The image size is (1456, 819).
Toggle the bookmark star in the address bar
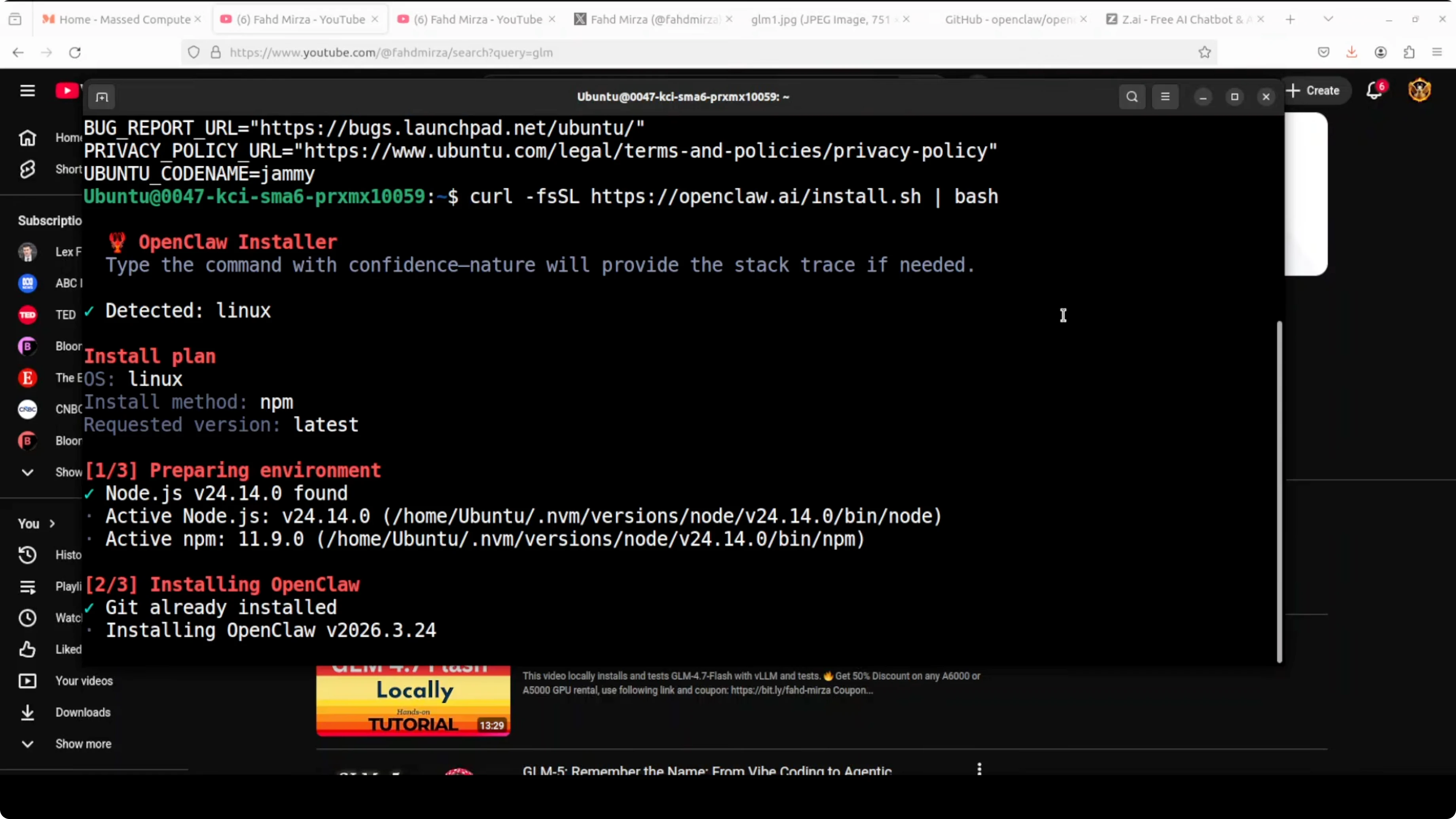click(x=1204, y=52)
